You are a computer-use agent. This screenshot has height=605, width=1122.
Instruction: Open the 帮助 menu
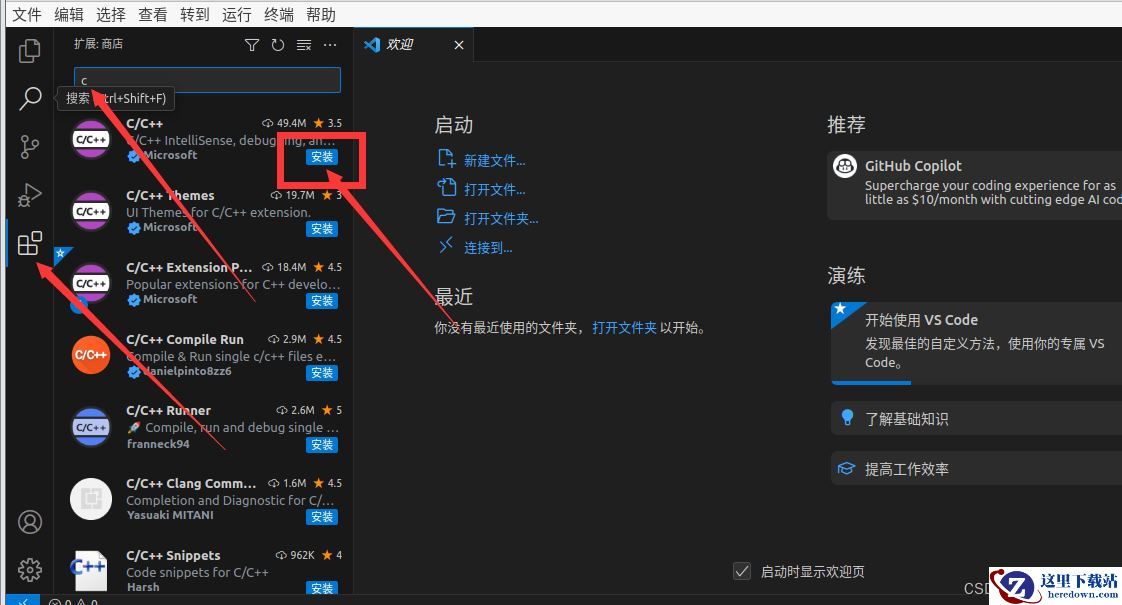point(320,14)
